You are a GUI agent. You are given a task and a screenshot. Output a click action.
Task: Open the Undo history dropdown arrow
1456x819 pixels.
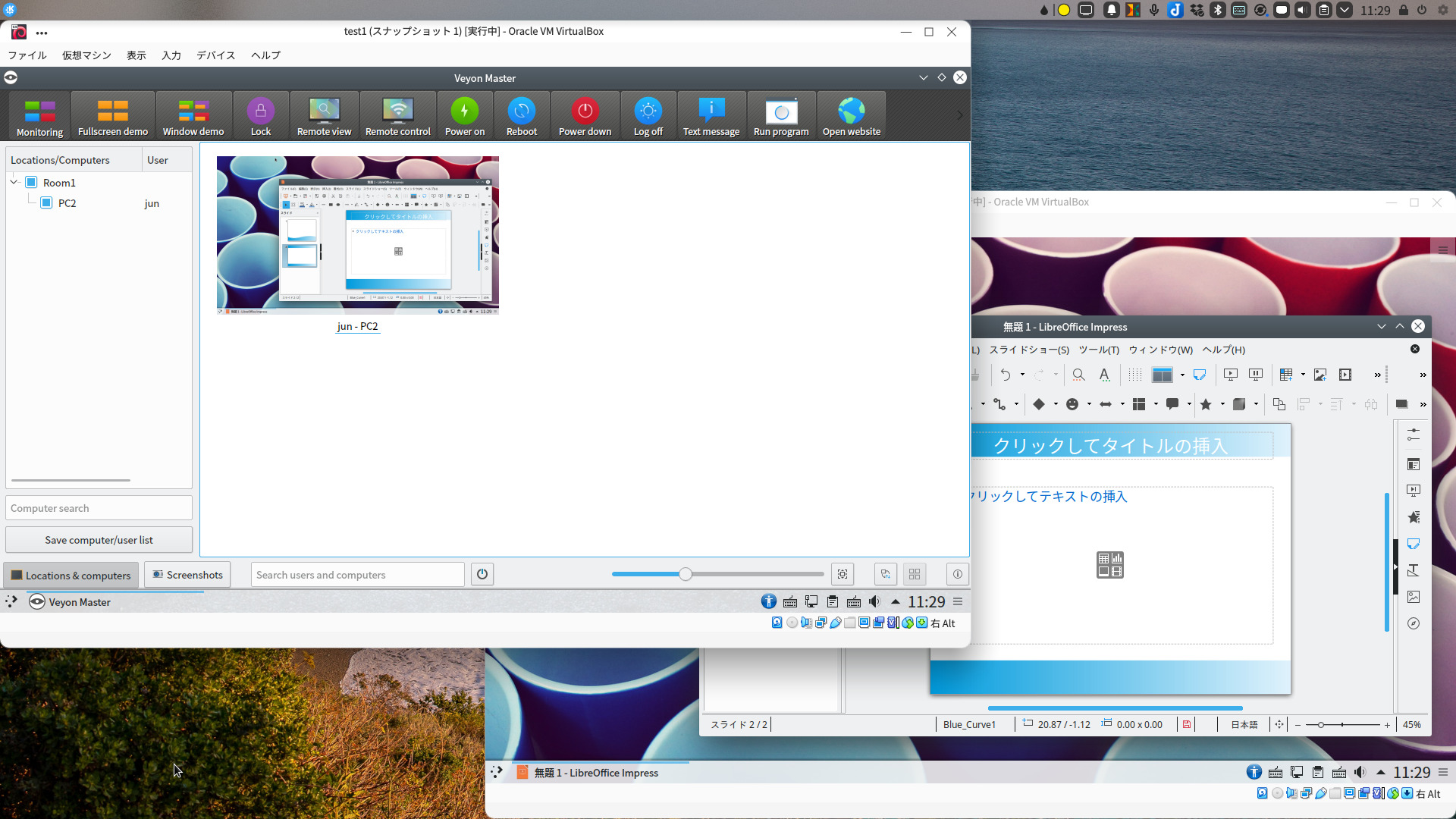(1022, 375)
